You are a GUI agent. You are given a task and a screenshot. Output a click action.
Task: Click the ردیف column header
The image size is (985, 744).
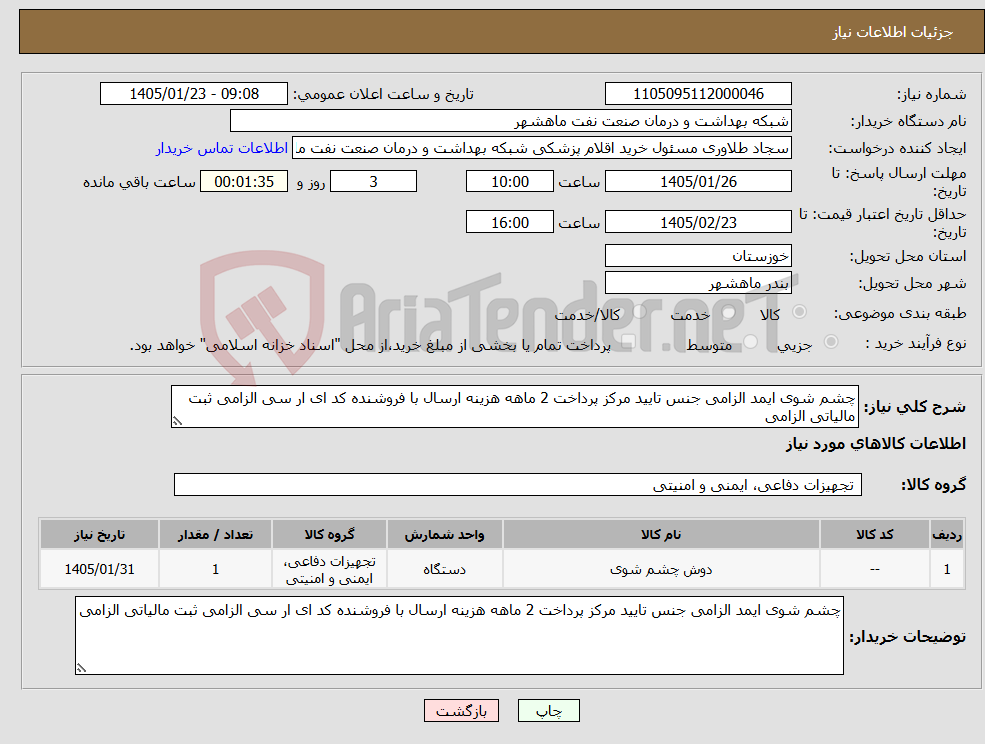(x=947, y=534)
